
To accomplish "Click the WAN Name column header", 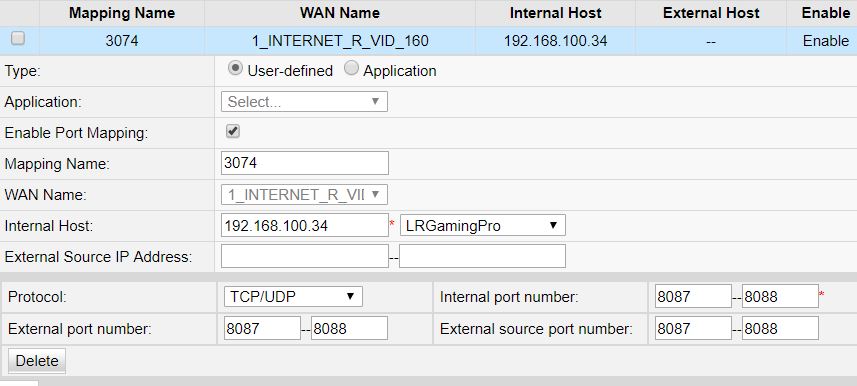I will pyautogui.click(x=340, y=13).
